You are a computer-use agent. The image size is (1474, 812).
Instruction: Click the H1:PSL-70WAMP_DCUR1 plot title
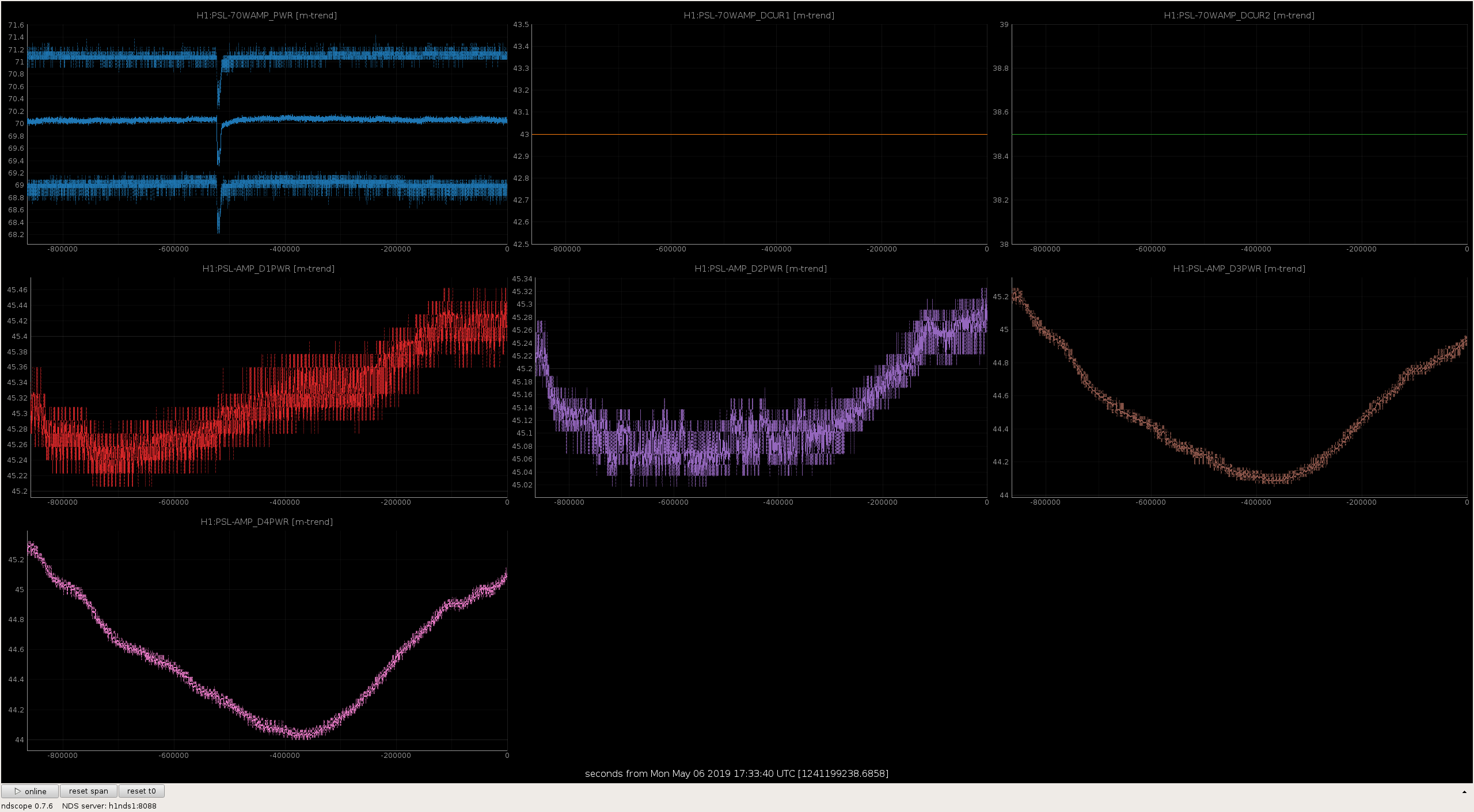(x=759, y=16)
